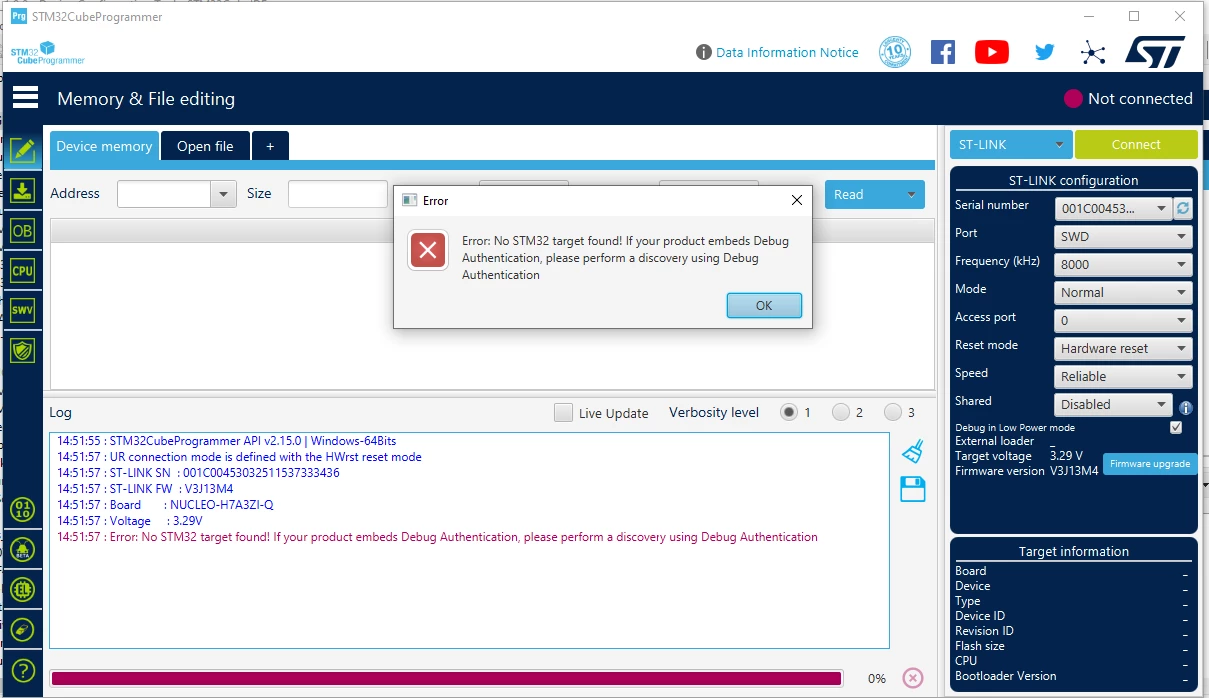Viewport: 1209px width, 698px height.
Task: Open the Erasing & Programming download icon
Action: pos(22,190)
